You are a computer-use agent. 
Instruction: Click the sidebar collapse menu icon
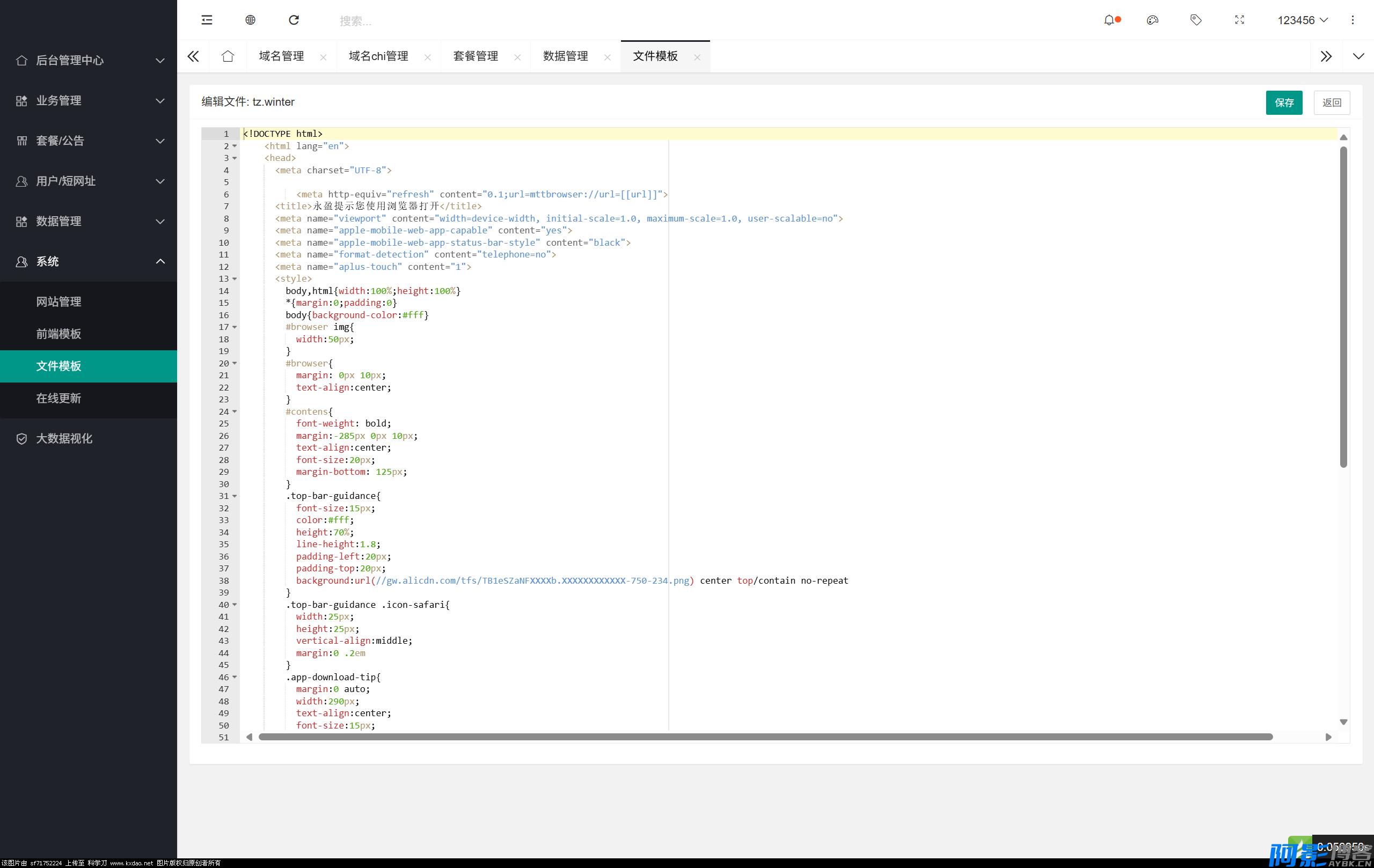pyautogui.click(x=207, y=20)
